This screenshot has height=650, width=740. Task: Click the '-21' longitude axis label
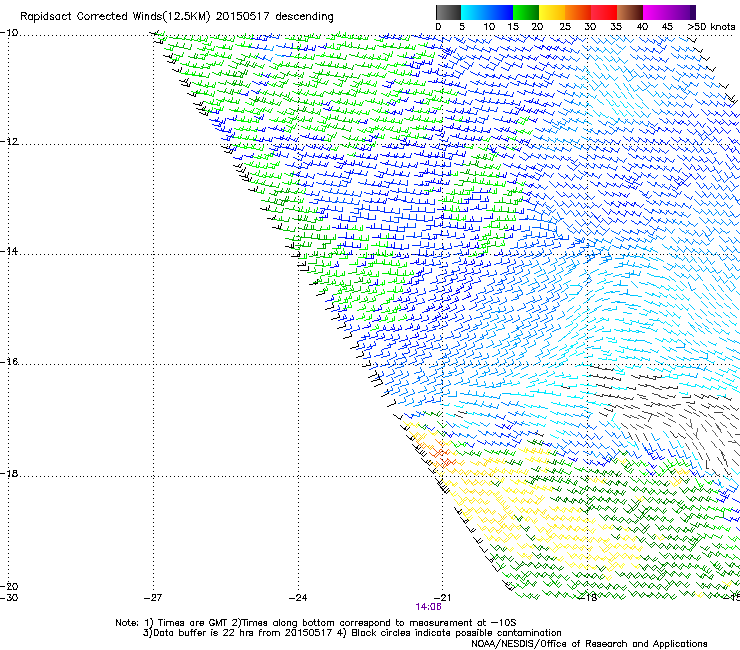point(442,598)
